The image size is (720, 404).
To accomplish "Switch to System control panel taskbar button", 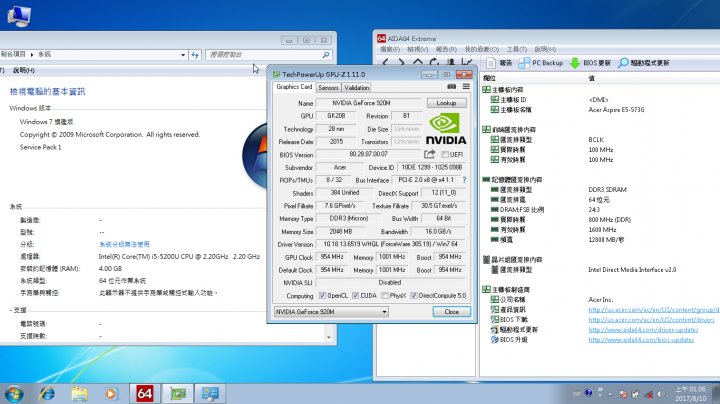I will pos(210,393).
